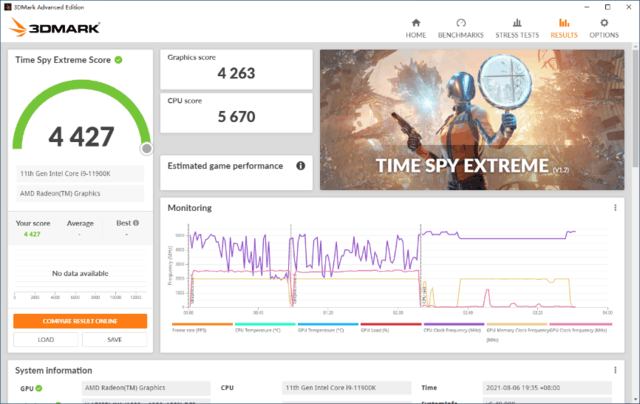Click the Graphics score 4 263 value

(x=236, y=73)
